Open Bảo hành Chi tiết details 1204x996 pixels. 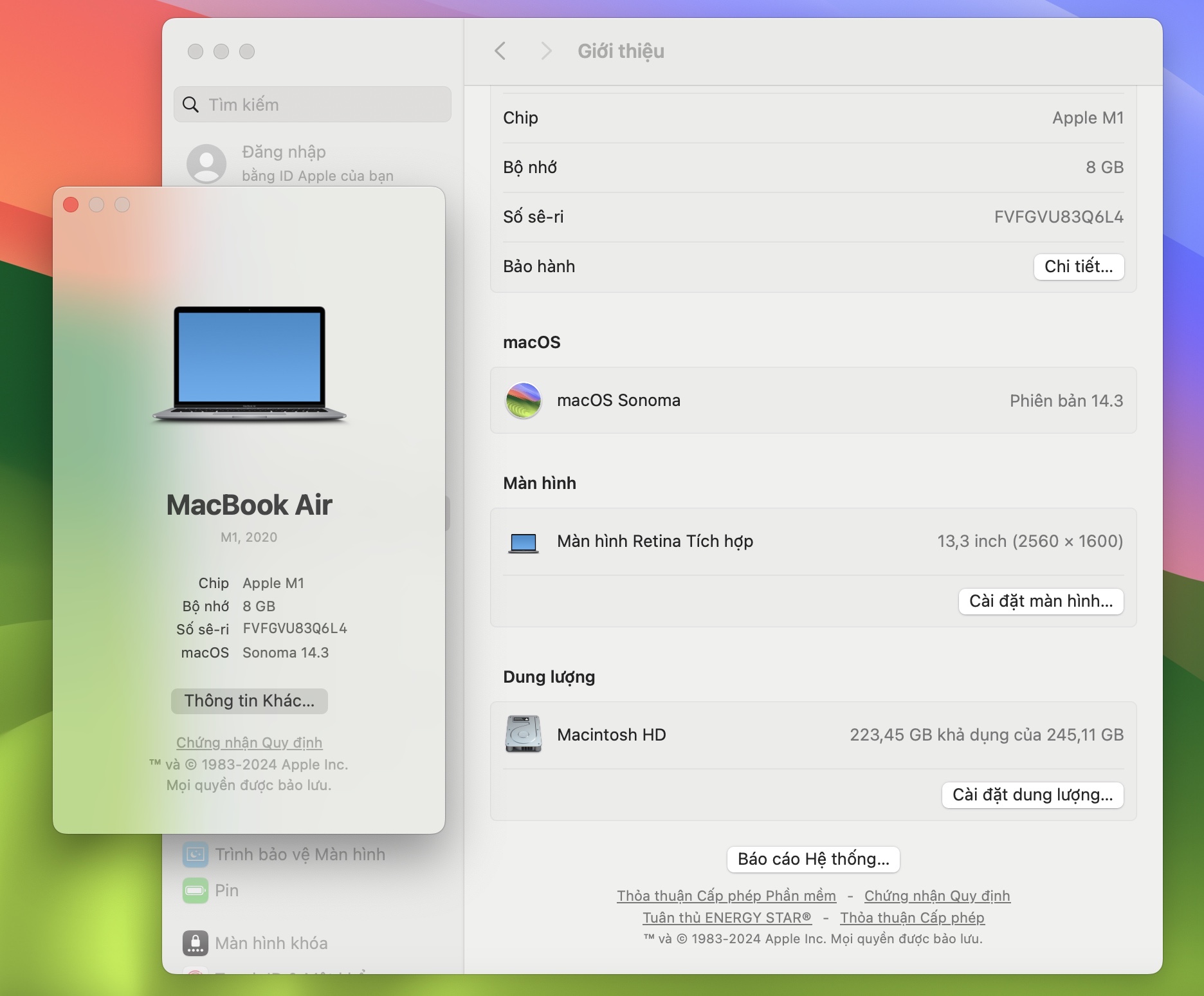coord(1078,267)
